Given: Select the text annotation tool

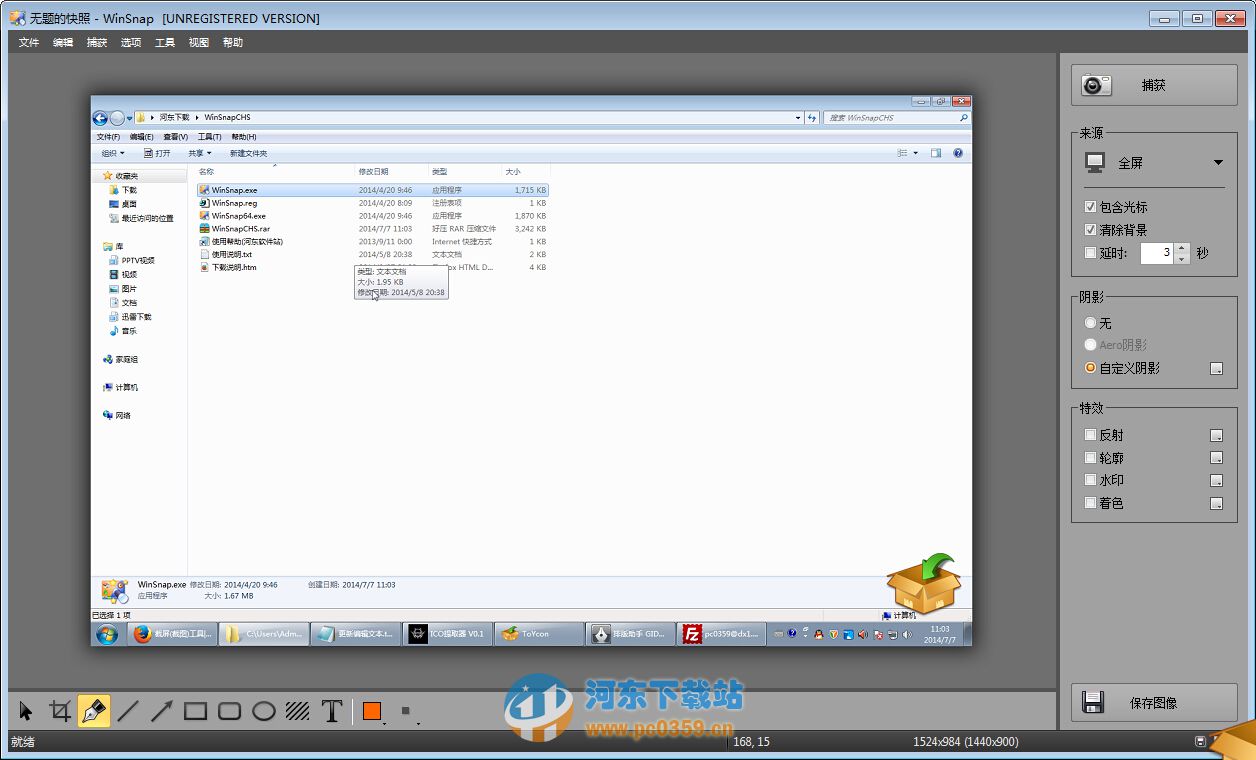Looking at the screenshot, I should pyautogui.click(x=331, y=710).
